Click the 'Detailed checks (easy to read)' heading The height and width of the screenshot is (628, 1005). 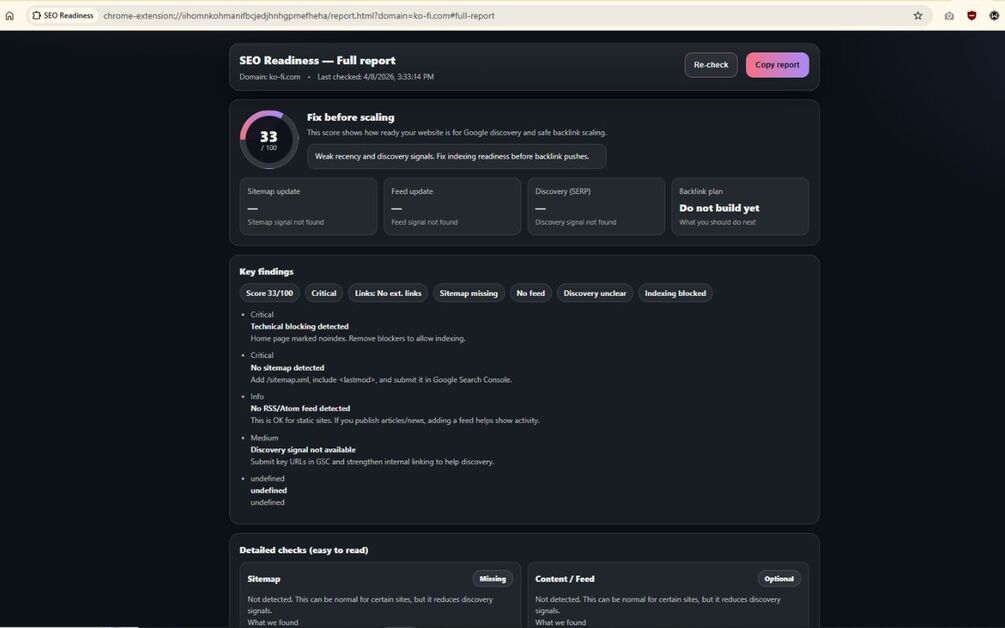pyautogui.click(x=304, y=550)
